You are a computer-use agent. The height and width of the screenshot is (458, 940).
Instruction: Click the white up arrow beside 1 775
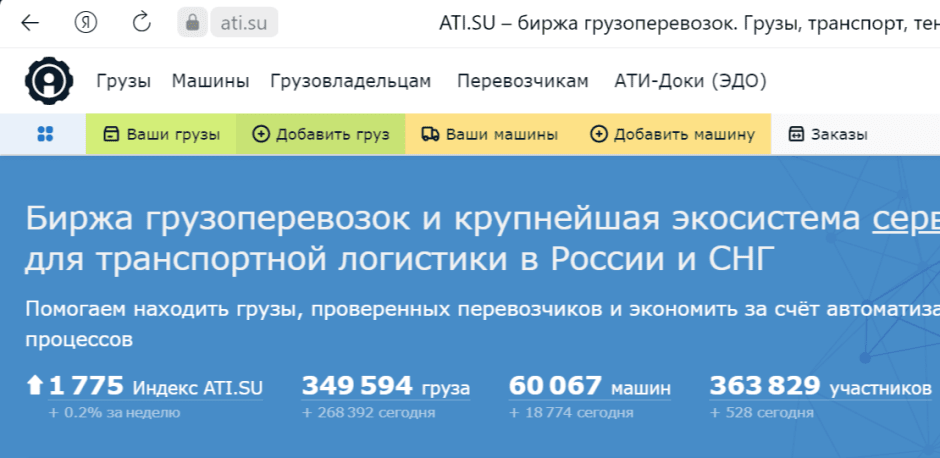click(x=35, y=385)
